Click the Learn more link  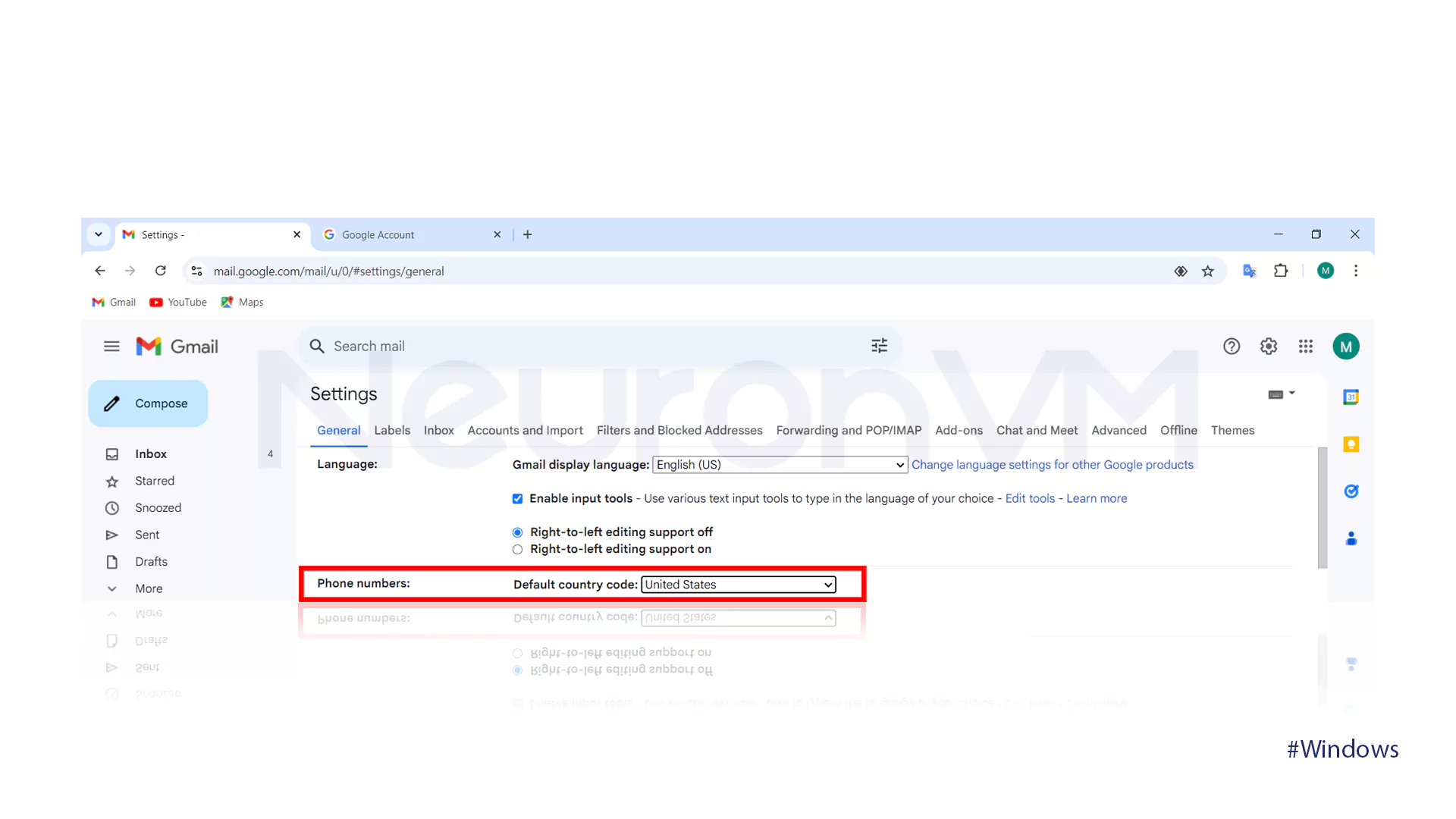(x=1096, y=498)
